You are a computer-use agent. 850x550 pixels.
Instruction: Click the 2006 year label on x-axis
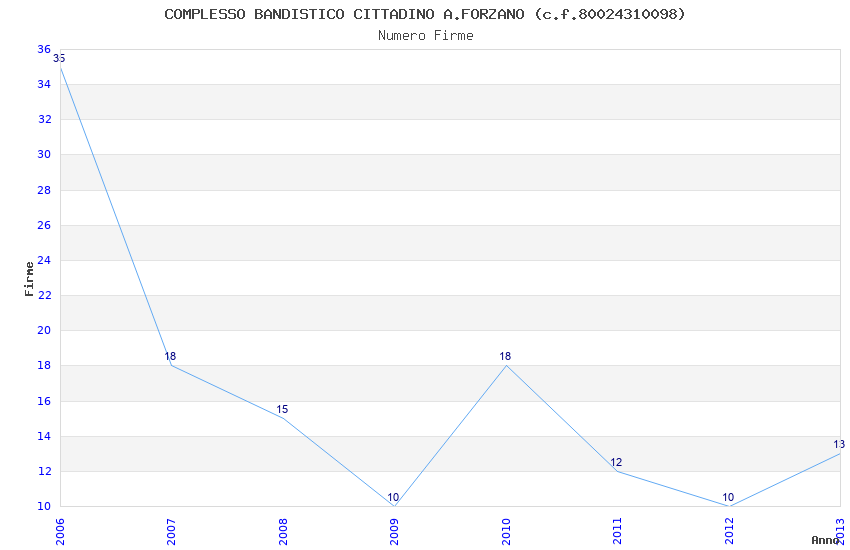pos(60,532)
